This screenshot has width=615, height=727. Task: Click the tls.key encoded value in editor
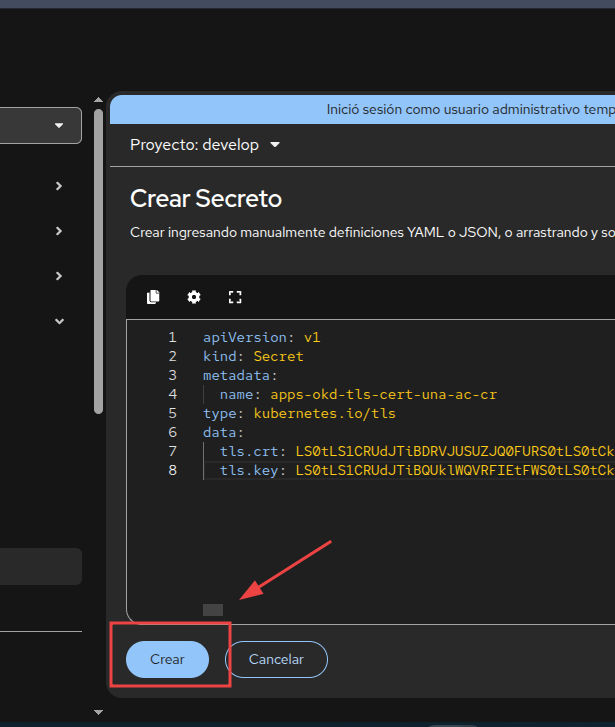[x=450, y=470]
